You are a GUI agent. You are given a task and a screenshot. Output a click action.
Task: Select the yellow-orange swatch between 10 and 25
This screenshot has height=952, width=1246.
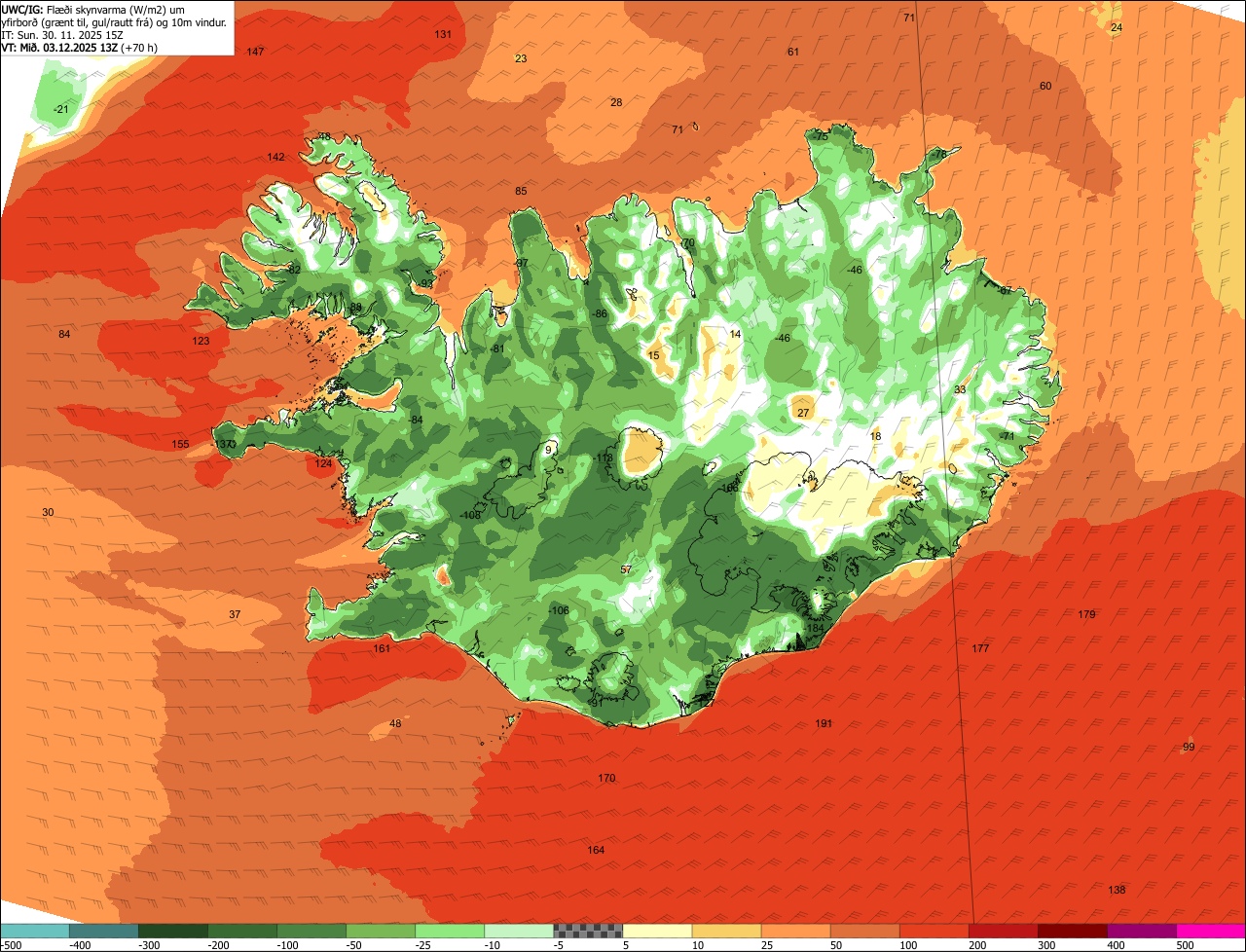[x=726, y=931]
